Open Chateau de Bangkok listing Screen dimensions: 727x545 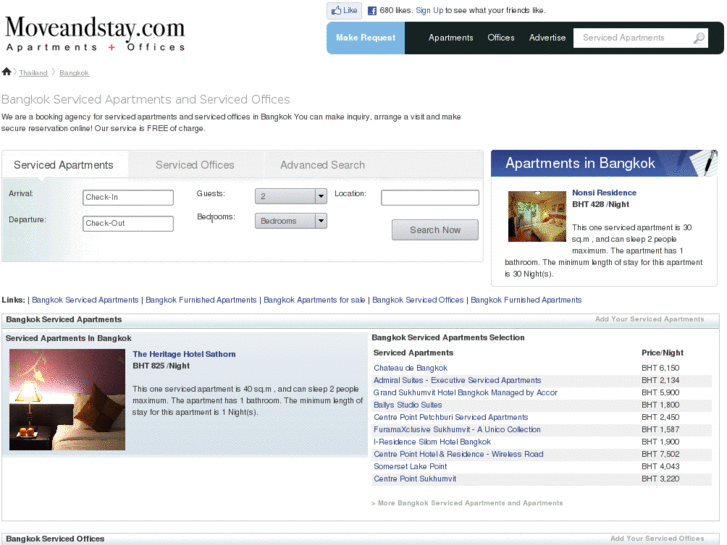click(410, 368)
